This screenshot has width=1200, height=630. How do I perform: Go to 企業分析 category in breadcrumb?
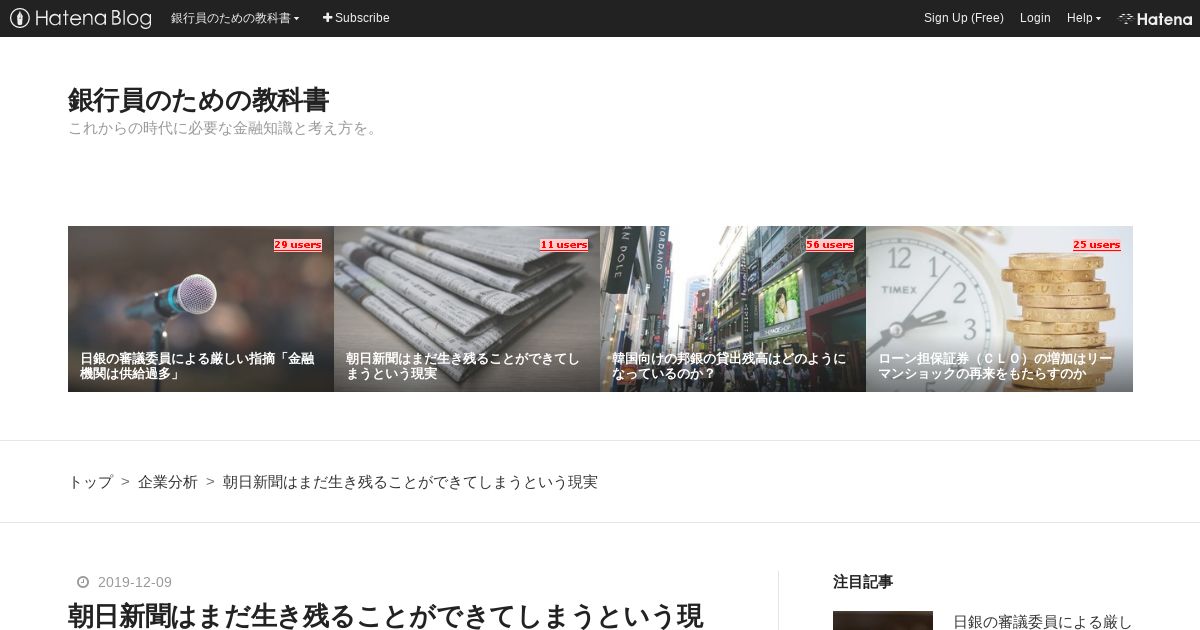pyautogui.click(x=168, y=482)
